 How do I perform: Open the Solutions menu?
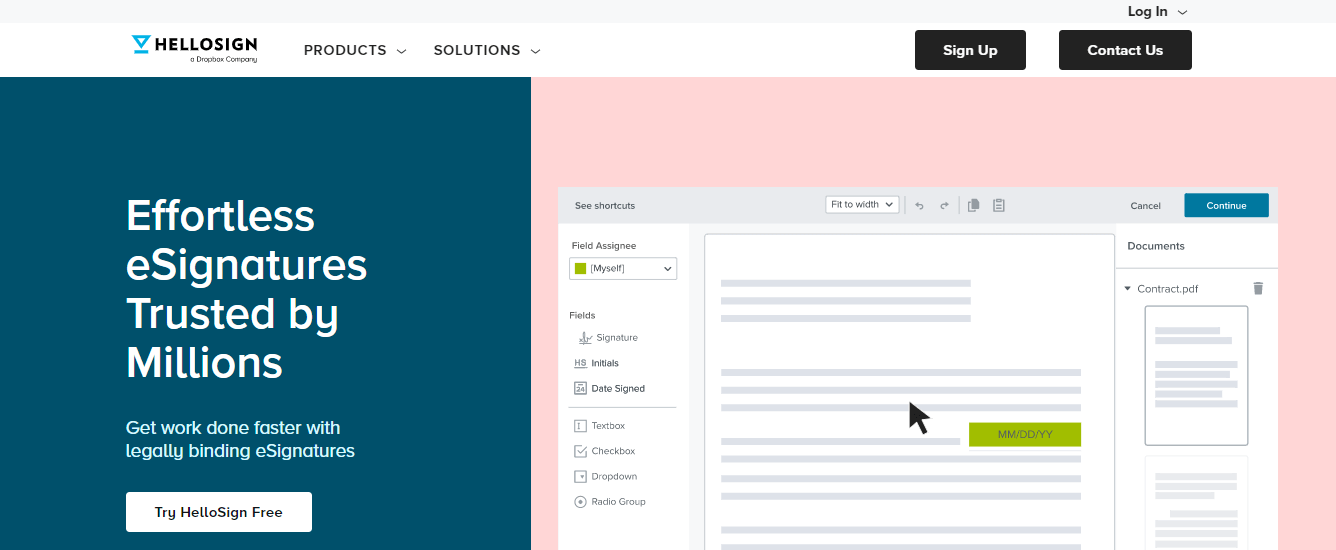487,50
